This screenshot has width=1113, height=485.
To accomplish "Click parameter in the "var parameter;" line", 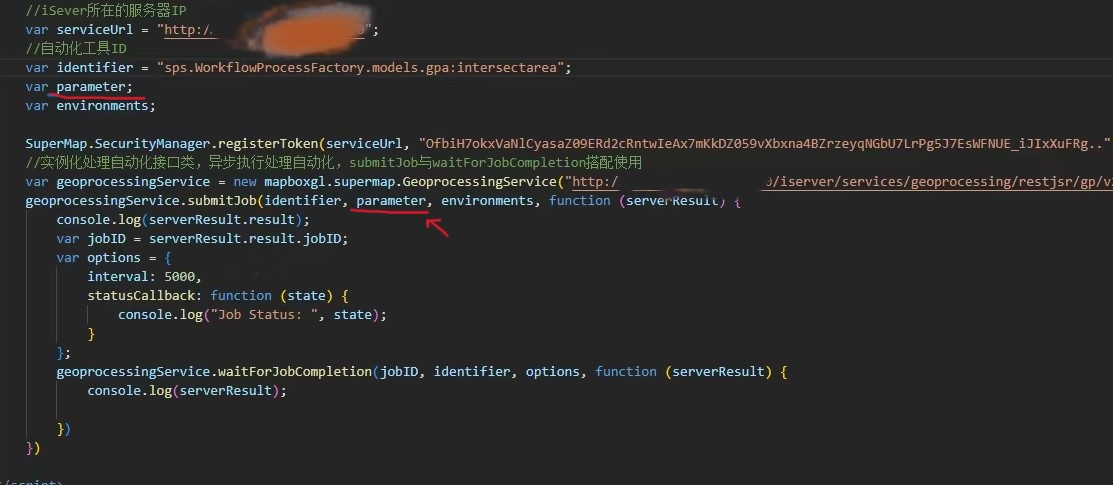I will pyautogui.click(x=91, y=87).
